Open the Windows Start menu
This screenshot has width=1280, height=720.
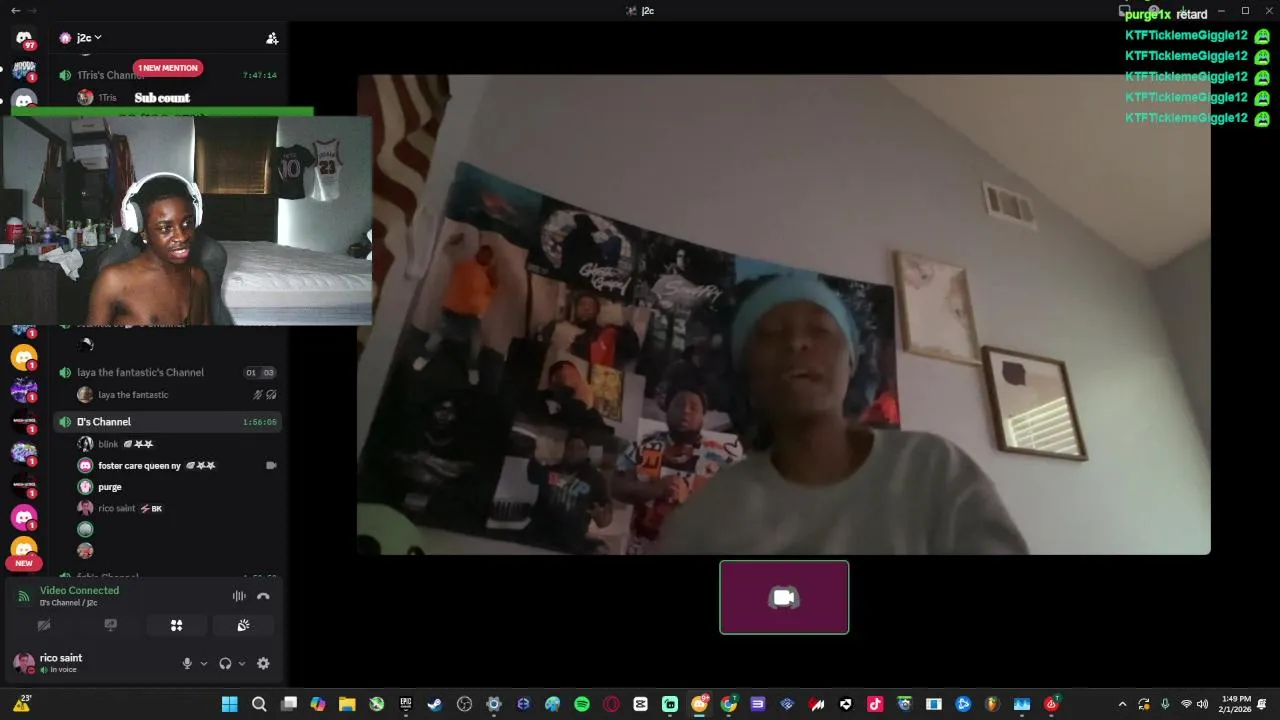click(x=229, y=704)
